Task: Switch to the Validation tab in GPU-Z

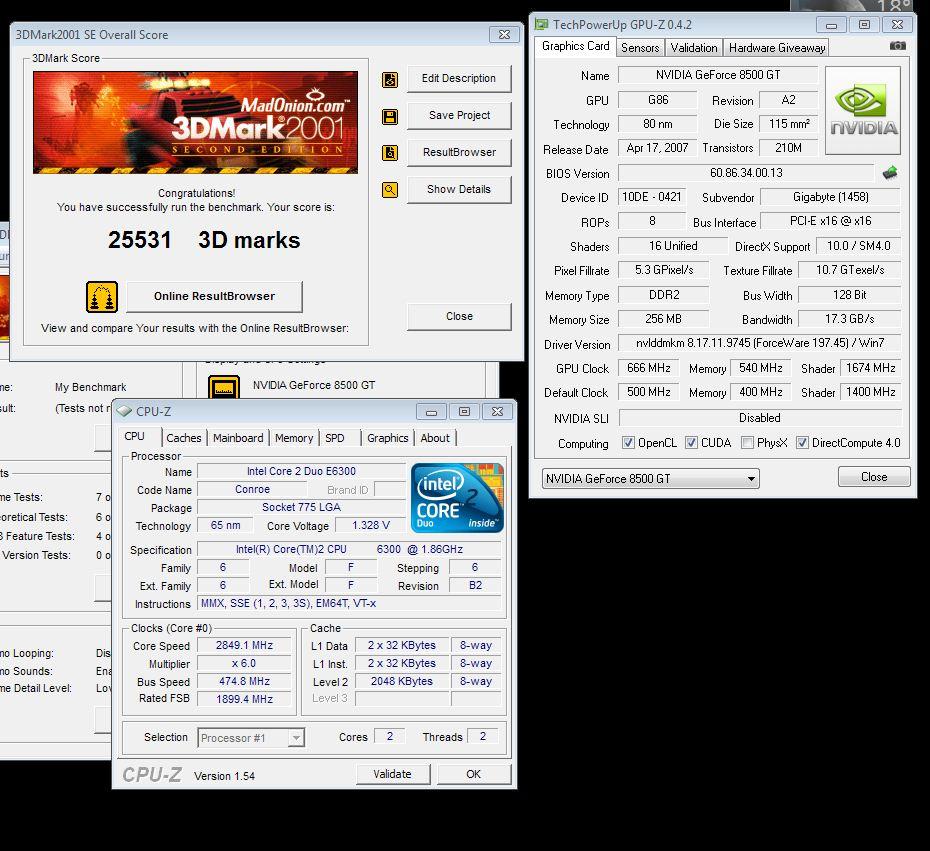Action: (693, 48)
